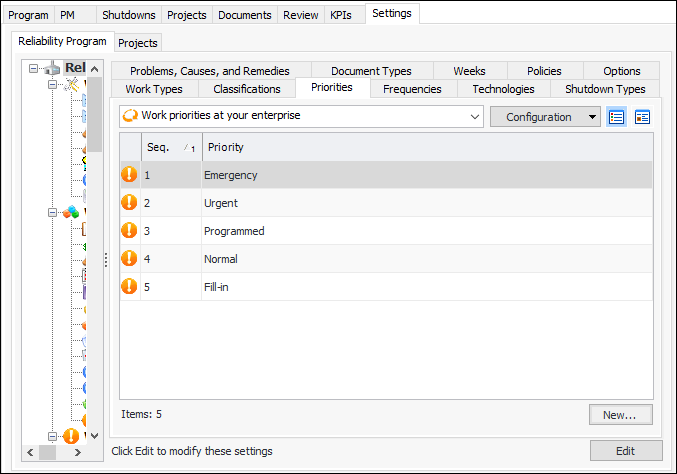This screenshot has height=474, width=677.
Task: Click the Fill-in priority warning icon
Action: click(x=129, y=287)
